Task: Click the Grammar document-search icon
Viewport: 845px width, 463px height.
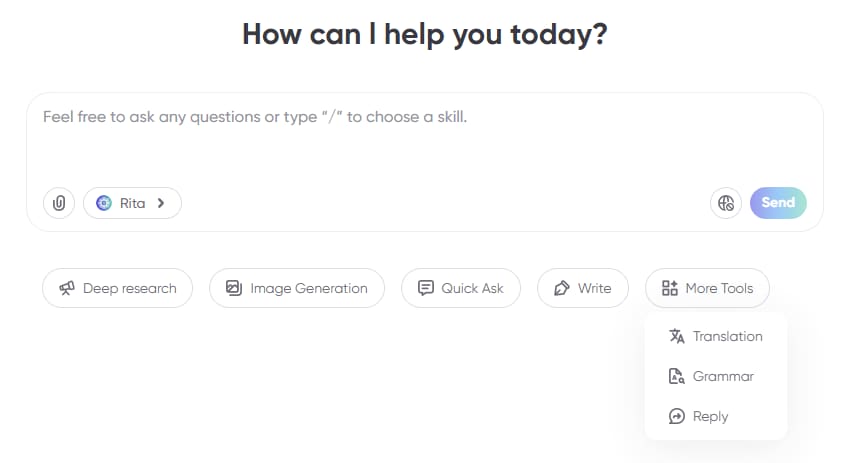Action: [676, 377]
